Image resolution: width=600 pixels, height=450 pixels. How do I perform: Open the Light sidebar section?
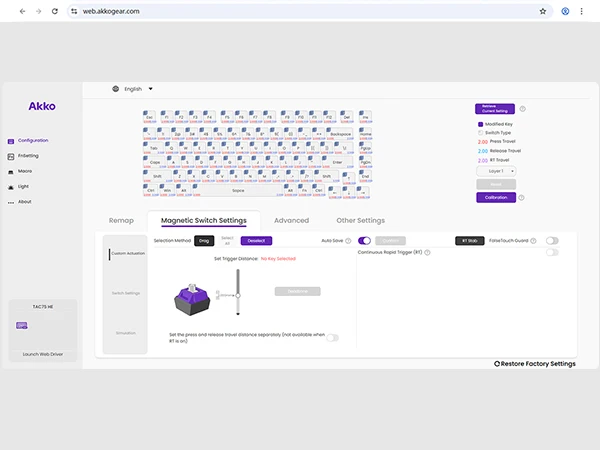tap(18, 186)
